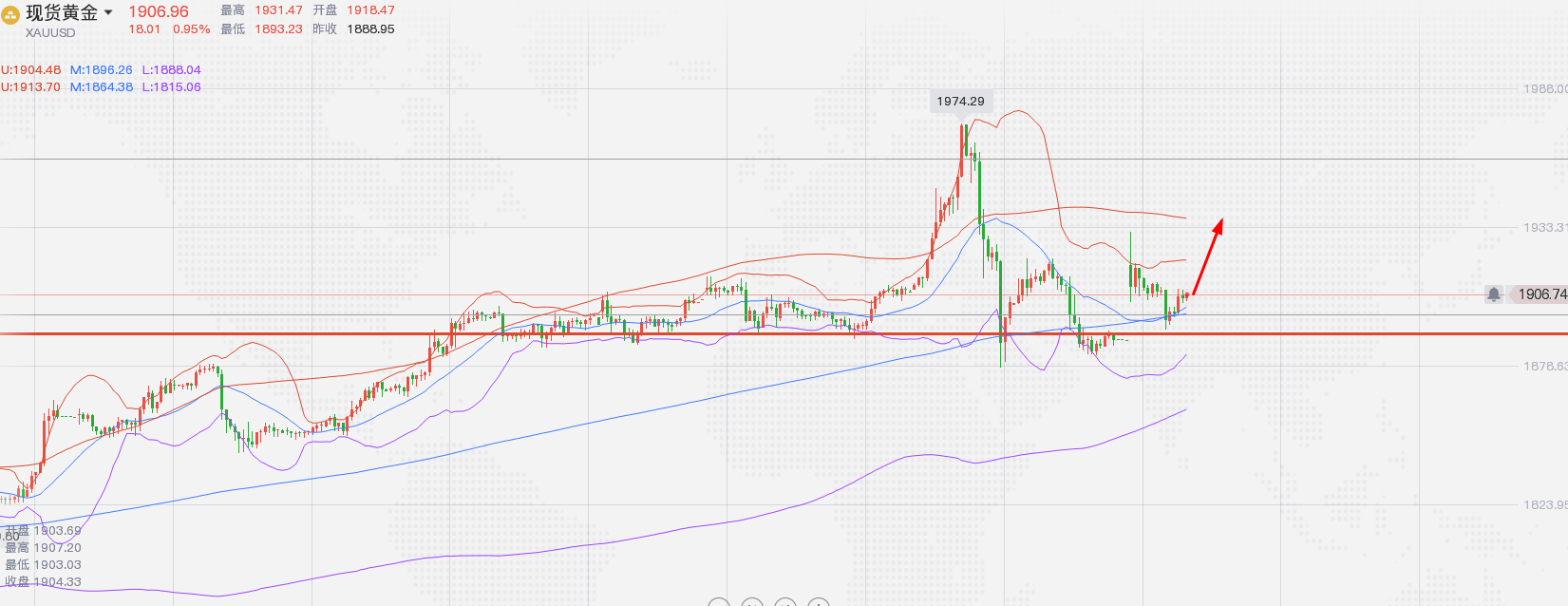The height and width of the screenshot is (606, 1568).
Task: Click the gold bar icon beside 现货黄金
Action: click(x=10, y=14)
